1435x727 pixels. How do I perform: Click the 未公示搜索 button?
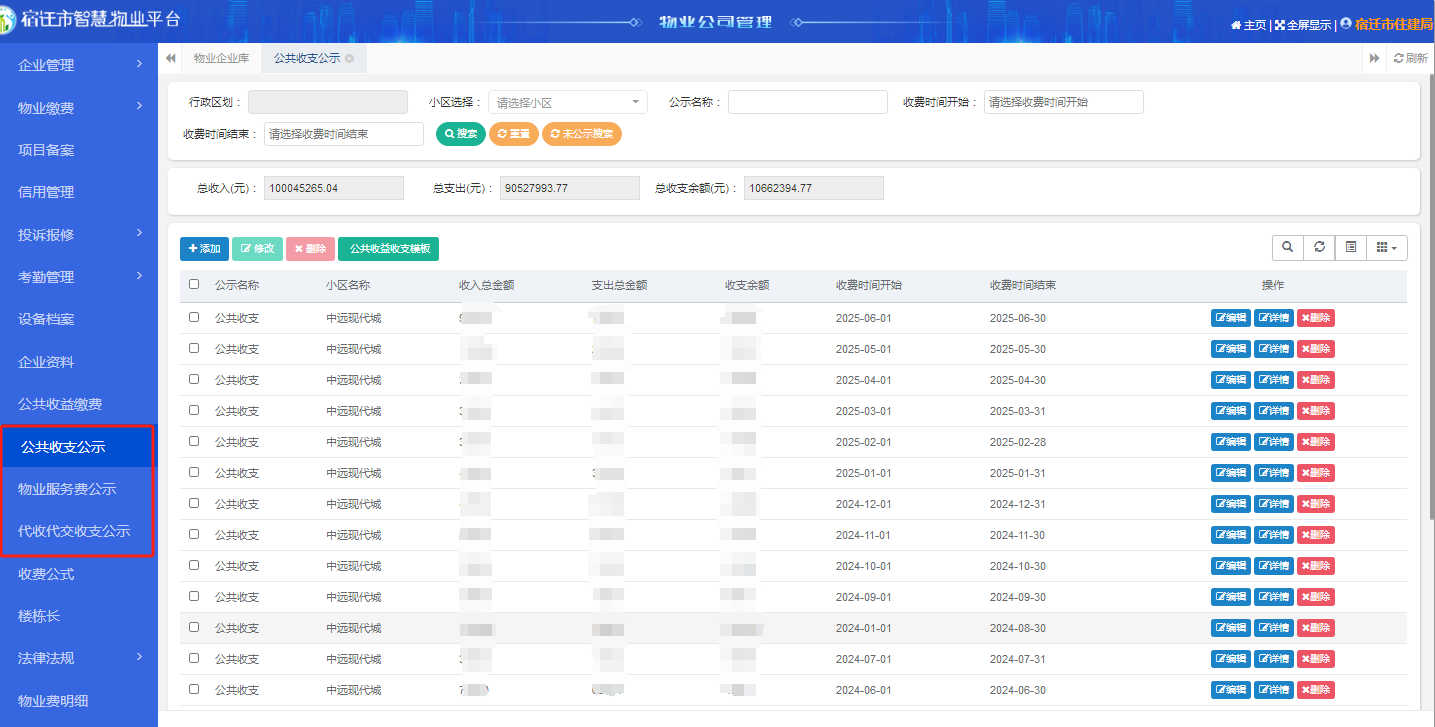582,134
